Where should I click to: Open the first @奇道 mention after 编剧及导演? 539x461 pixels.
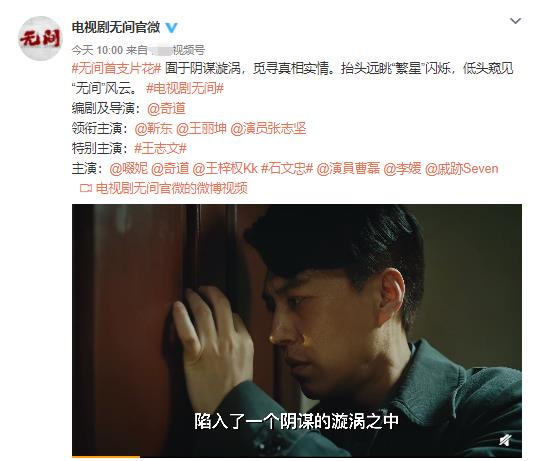166,108
